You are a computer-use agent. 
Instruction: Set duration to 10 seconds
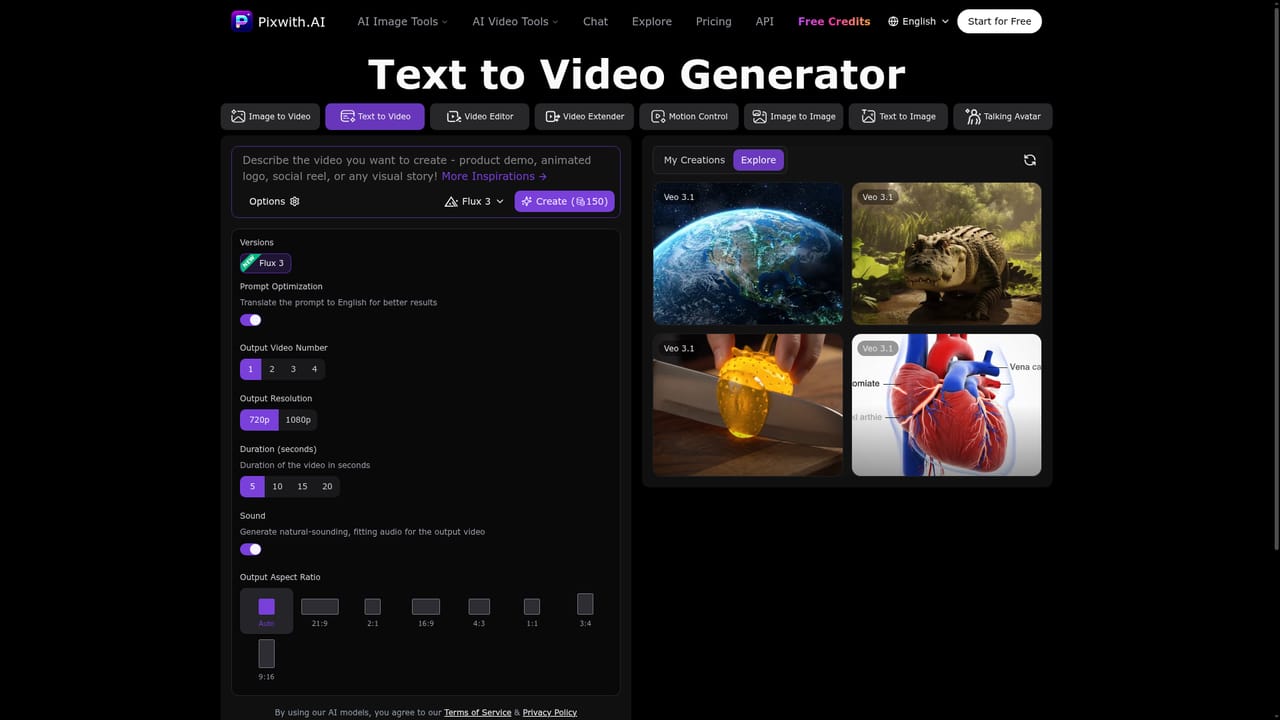click(x=277, y=487)
